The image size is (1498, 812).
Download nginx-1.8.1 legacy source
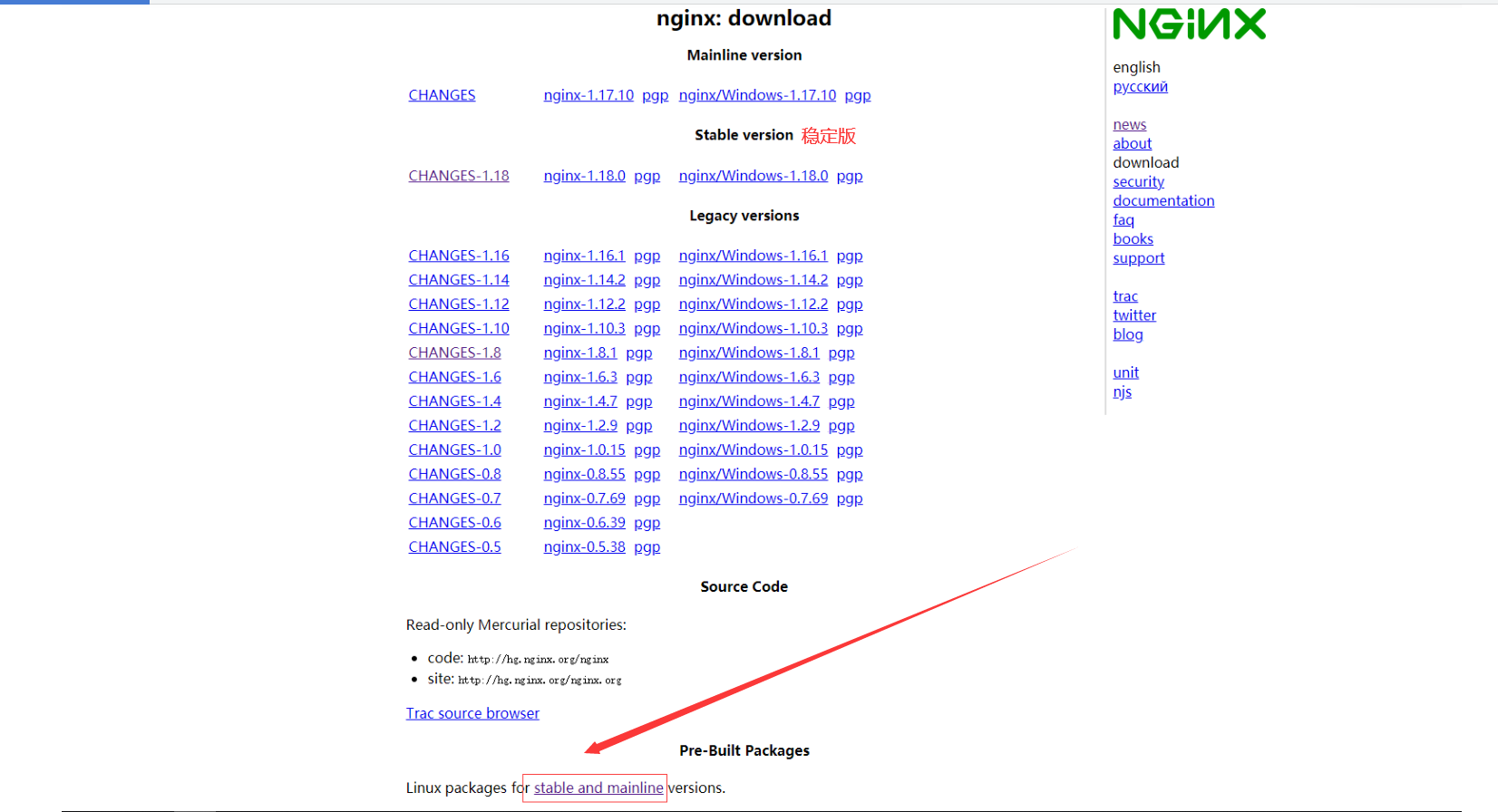pyautogui.click(x=580, y=353)
